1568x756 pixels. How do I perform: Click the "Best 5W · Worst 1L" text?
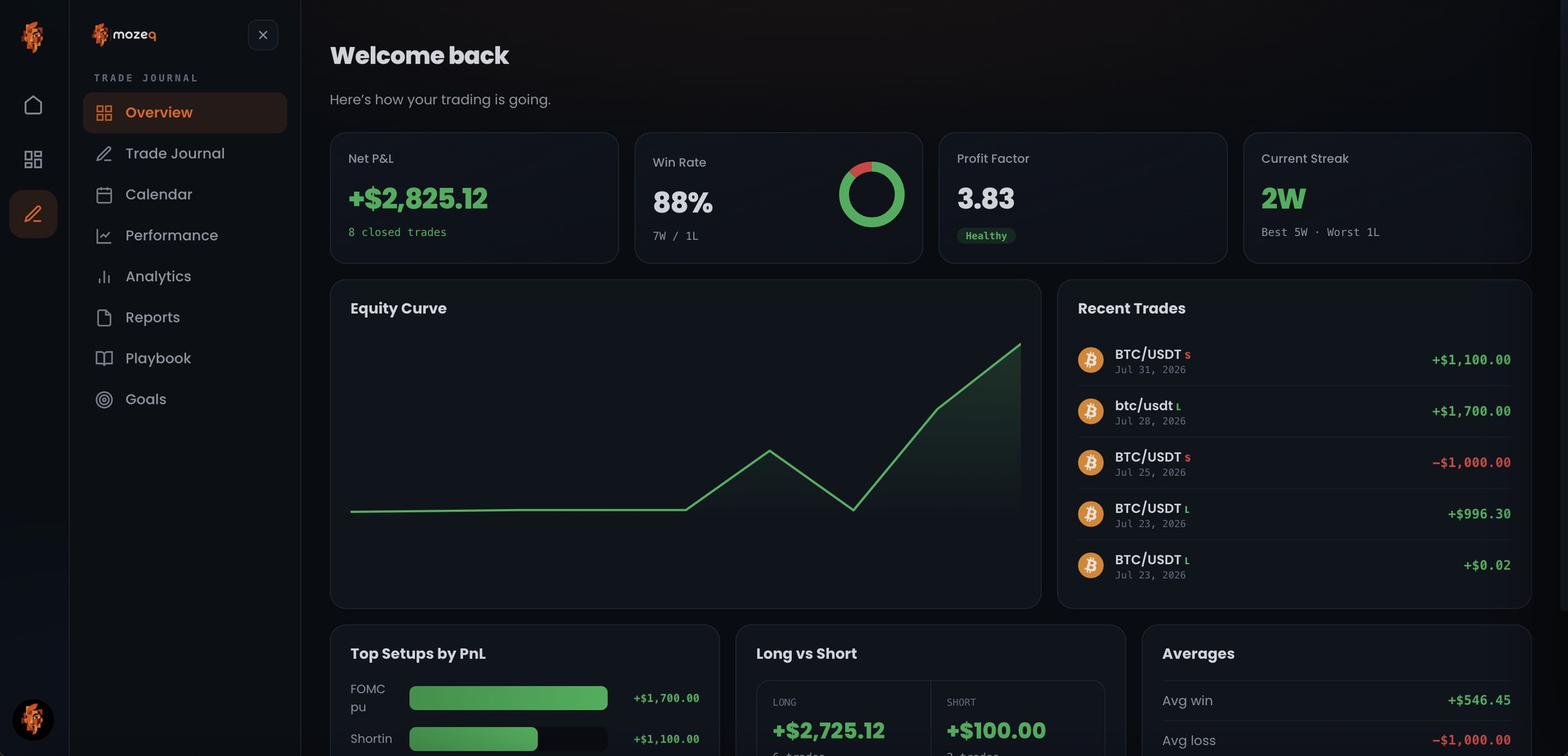(1320, 232)
